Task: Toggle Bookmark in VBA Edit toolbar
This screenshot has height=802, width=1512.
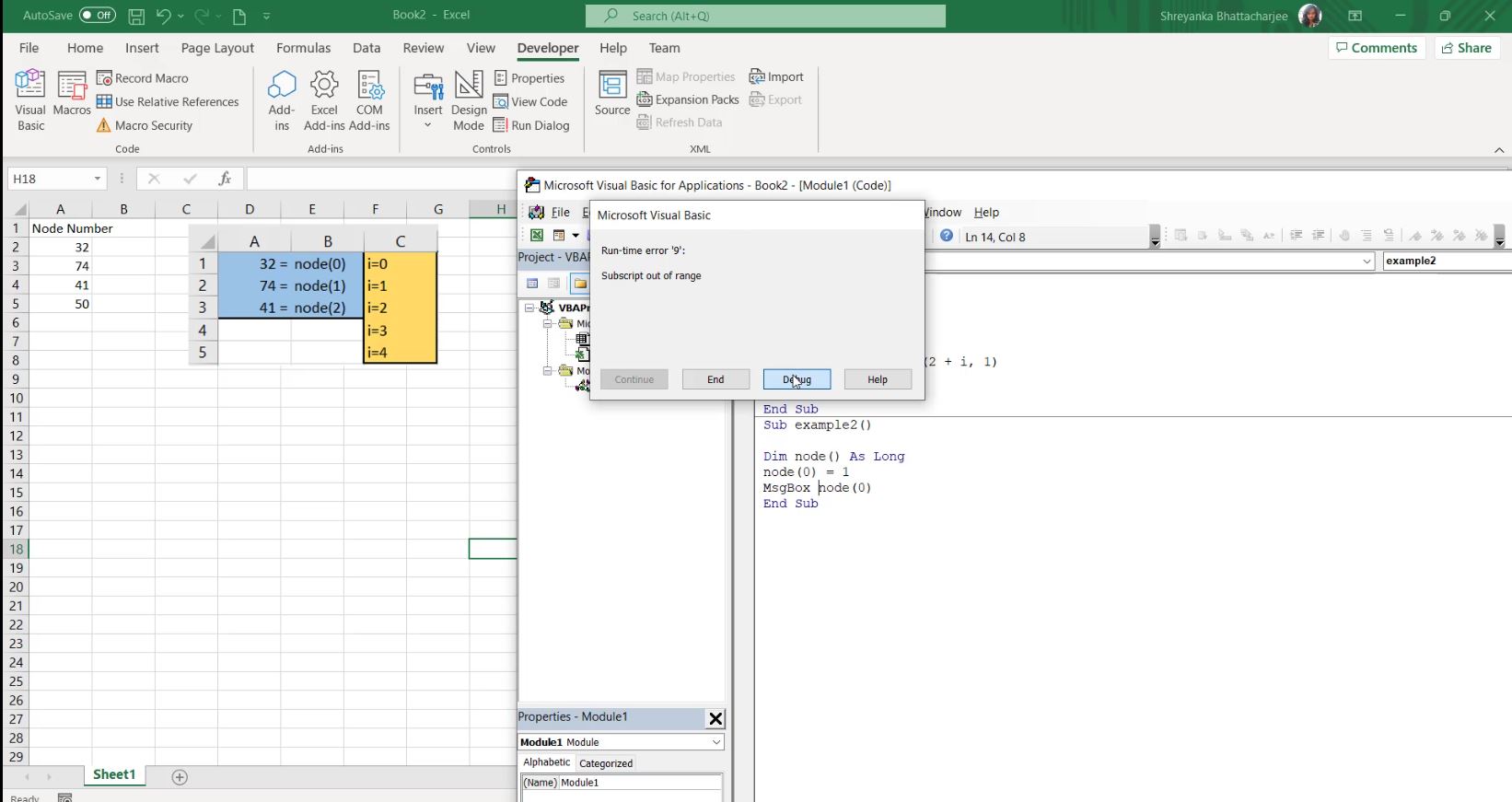Action: [x=1415, y=236]
